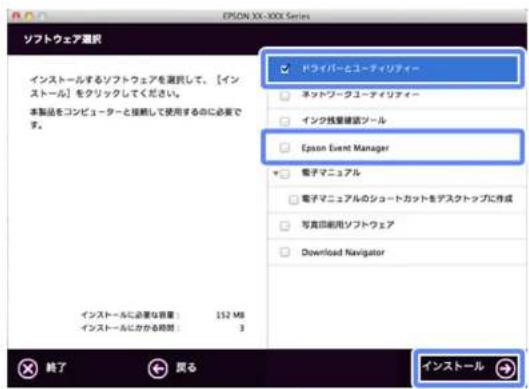Close the window with red button
Image resolution: width=529 pixels, height=389 pixels.
tap(16, 16)
